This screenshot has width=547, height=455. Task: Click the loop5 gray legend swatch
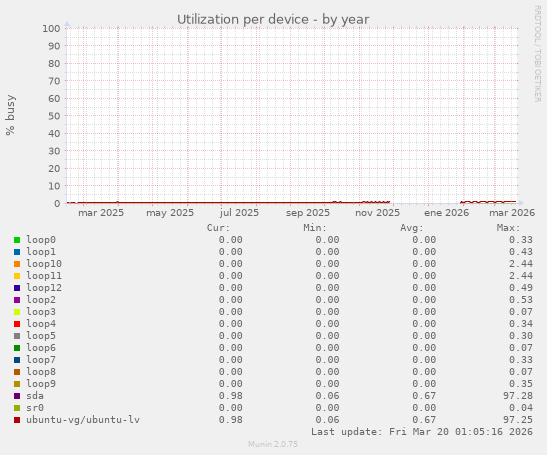(17, 336)
